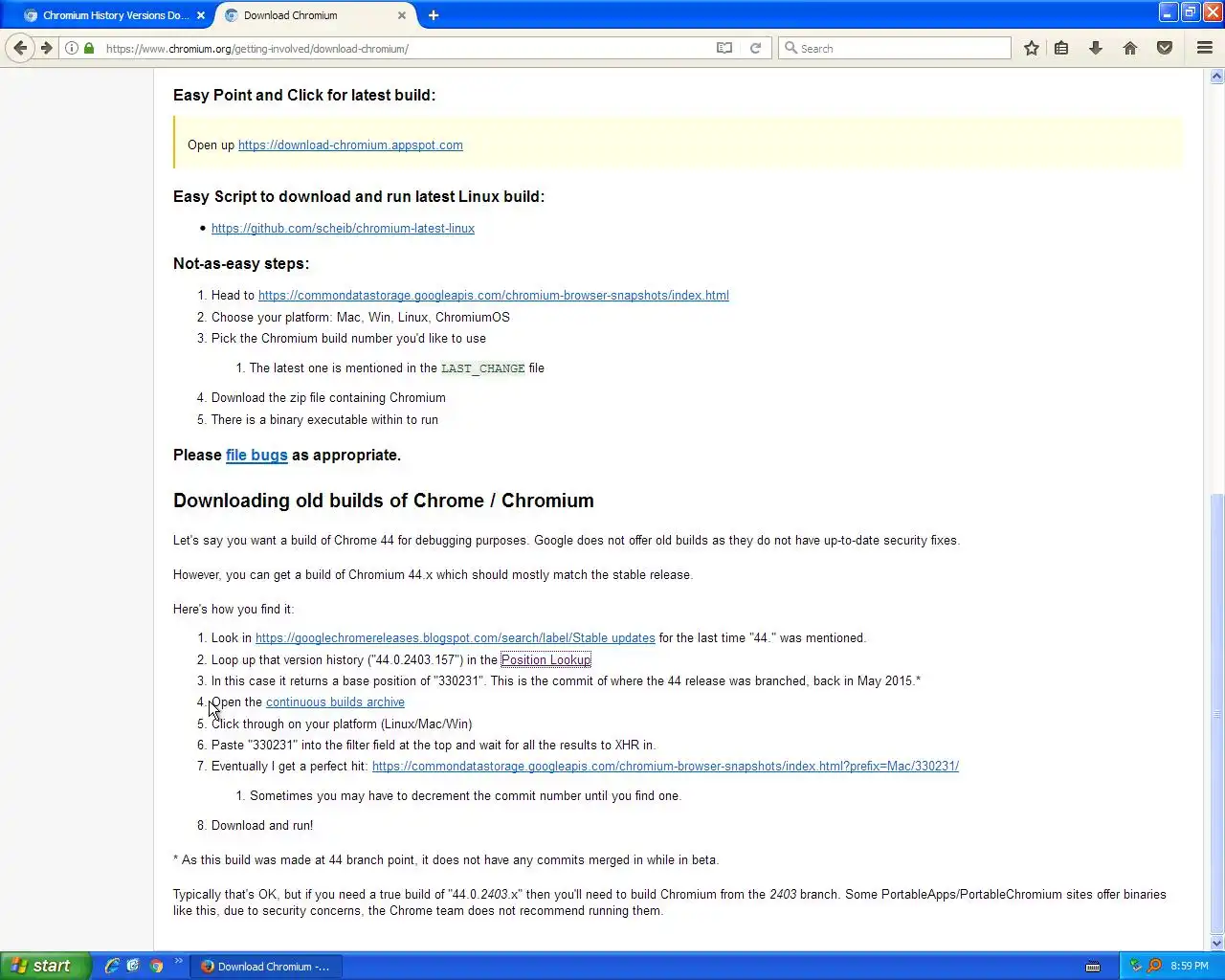
Task: Open the scheib chromium-latest-linux GitHub link
Action: pyautogui.click(x=343, y=229)
